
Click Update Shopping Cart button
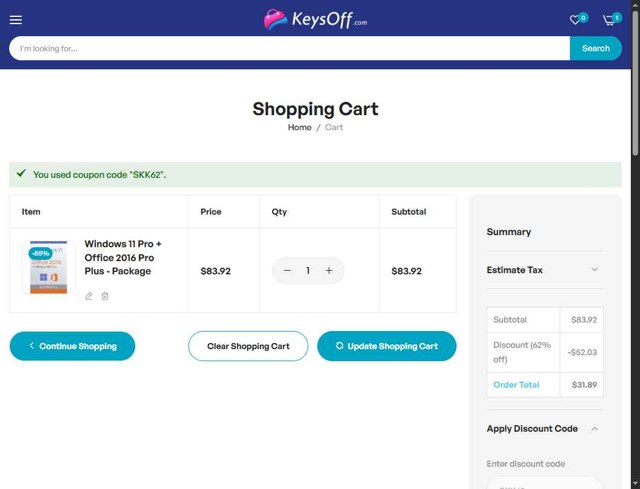pyautogui.click(x=387, y=346)
